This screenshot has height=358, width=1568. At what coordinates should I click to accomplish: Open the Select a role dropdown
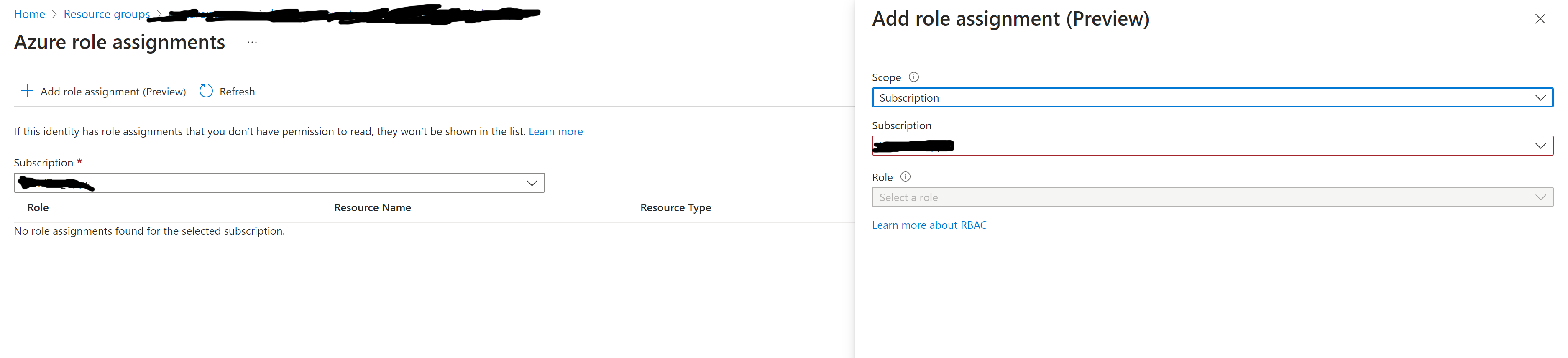[1212, 197]
